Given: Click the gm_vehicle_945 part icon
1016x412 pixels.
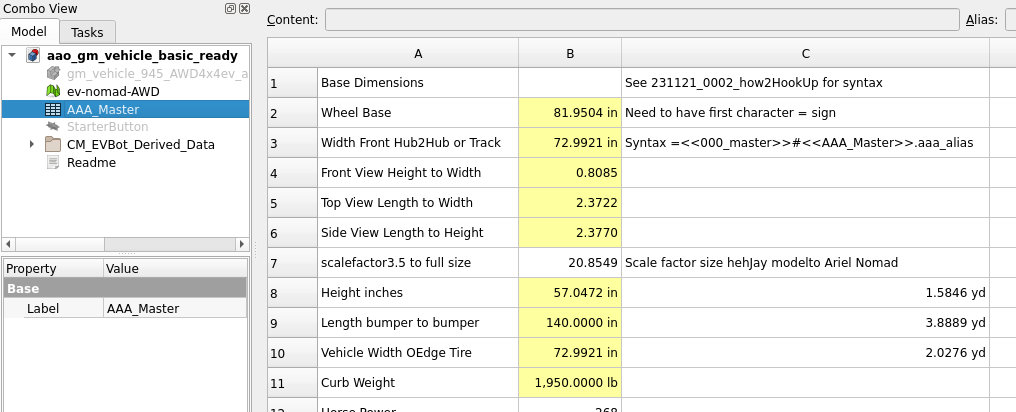Looking at the screenshot, I should [54, 74].
